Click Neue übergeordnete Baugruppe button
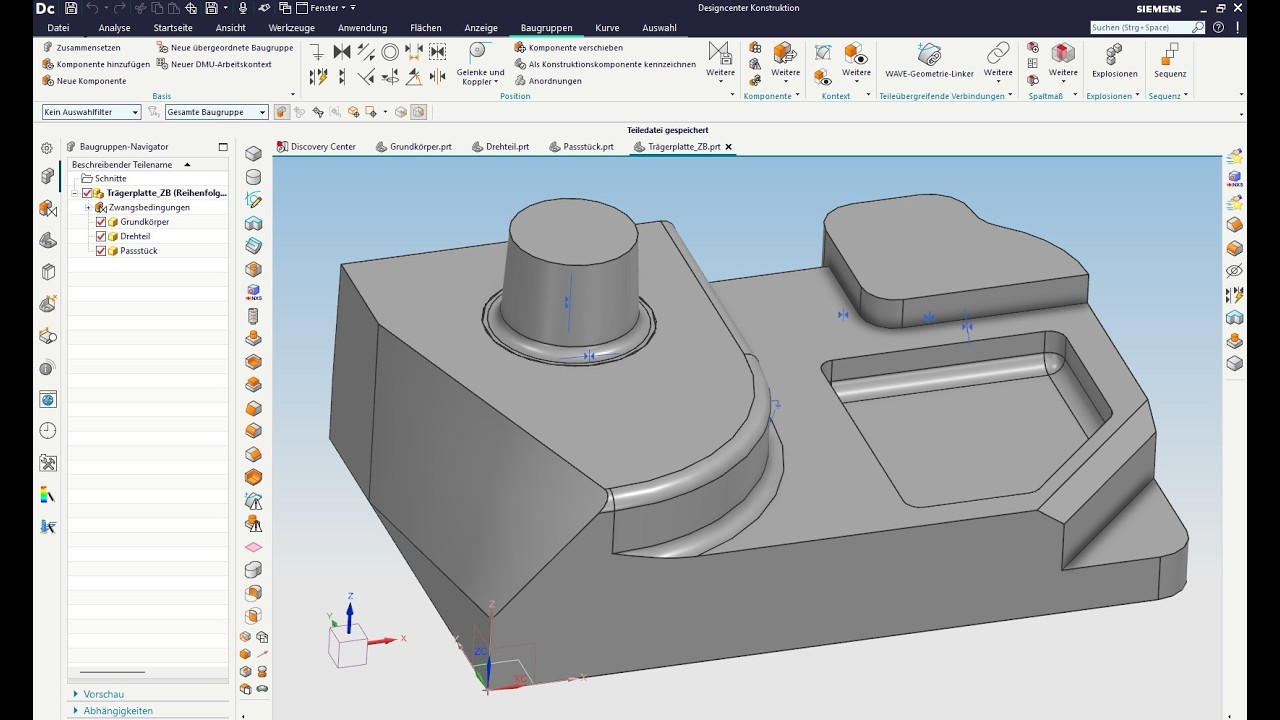Screen dimensions: 1280x720 pos(225,48)
